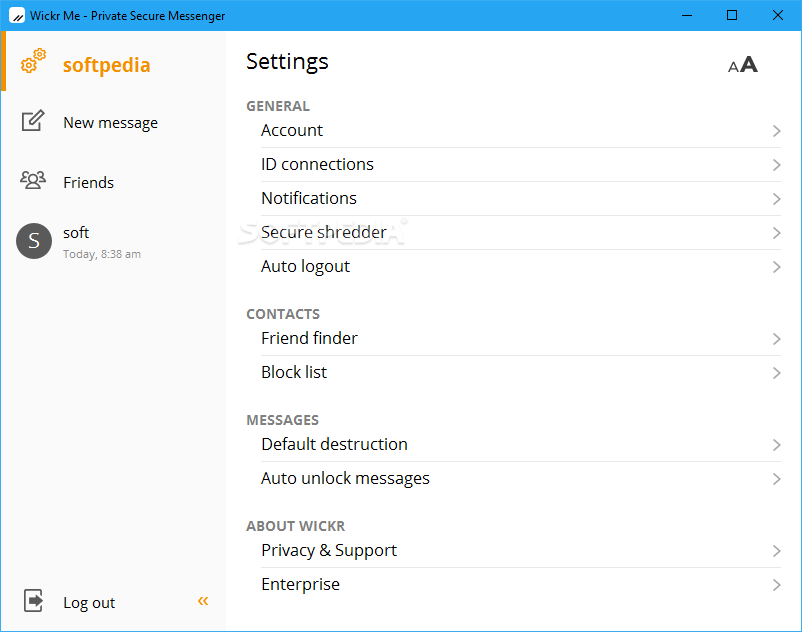This screenshot has height=632, width=802.
Task: Click the orange settings gears icon
Action: tap(33, 61)
